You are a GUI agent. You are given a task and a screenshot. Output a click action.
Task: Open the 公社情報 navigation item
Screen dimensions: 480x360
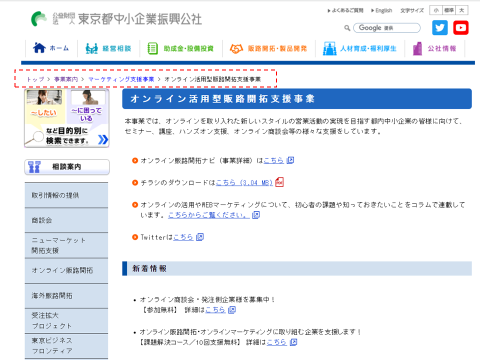(434, 49)
